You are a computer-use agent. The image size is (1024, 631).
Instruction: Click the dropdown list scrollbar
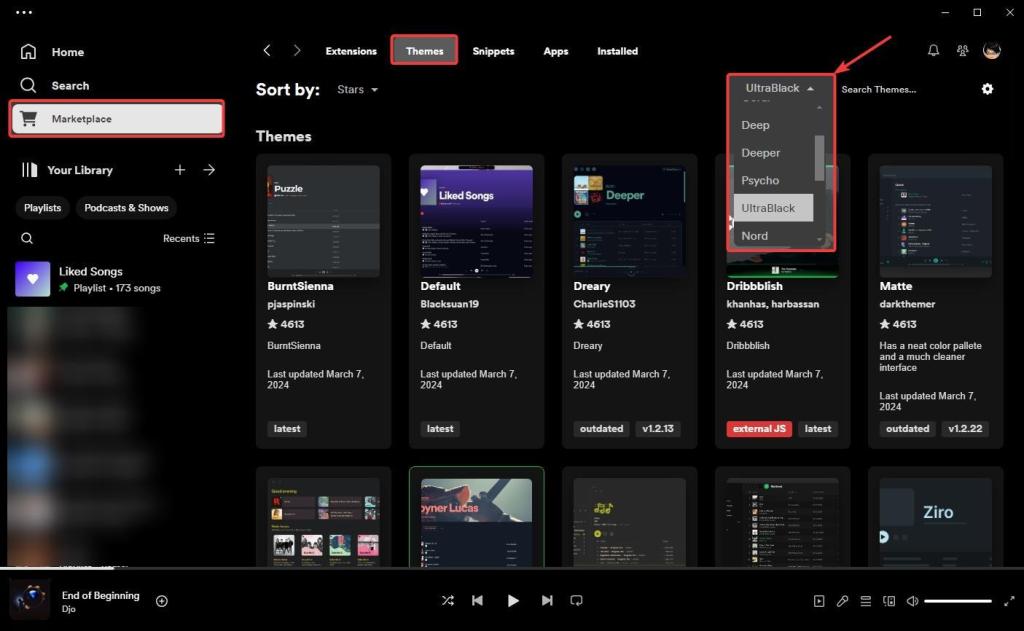(819, 158)
